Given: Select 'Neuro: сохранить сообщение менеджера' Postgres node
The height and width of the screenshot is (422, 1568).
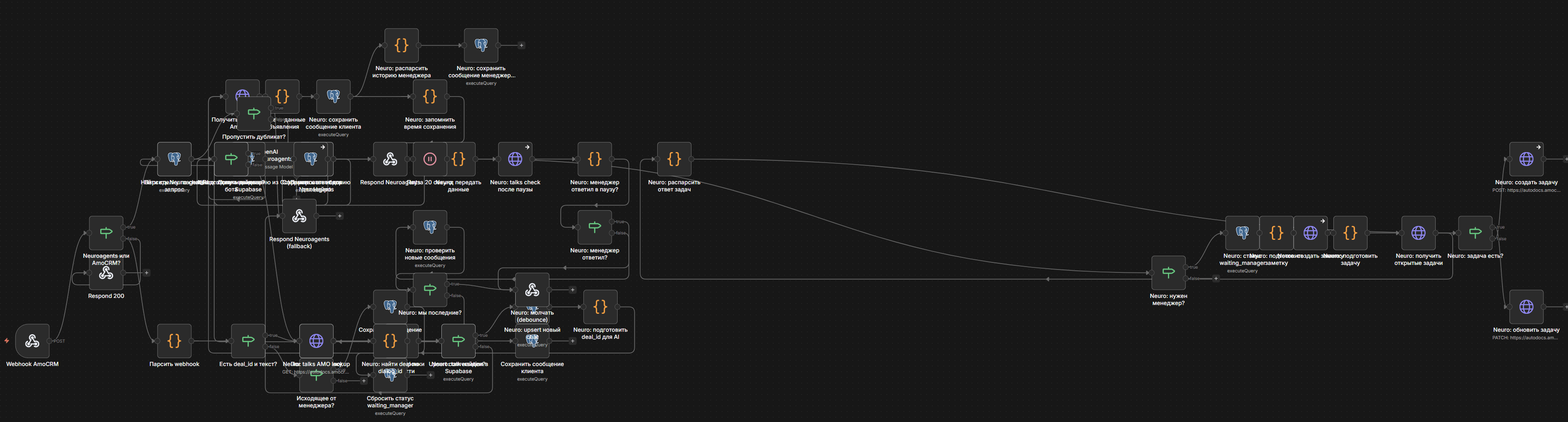Looking at the screenshot, I should (x=481, y=45).
